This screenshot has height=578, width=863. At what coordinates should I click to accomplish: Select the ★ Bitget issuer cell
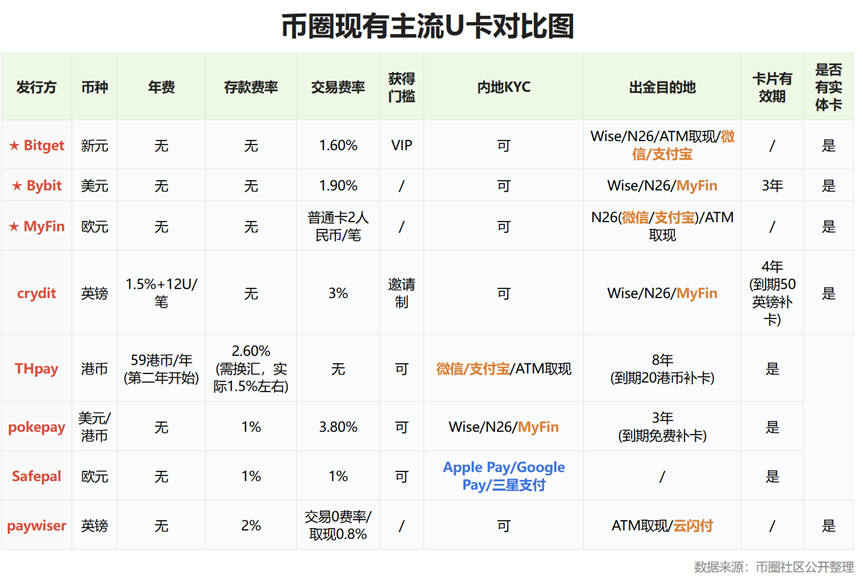(36, 145)
